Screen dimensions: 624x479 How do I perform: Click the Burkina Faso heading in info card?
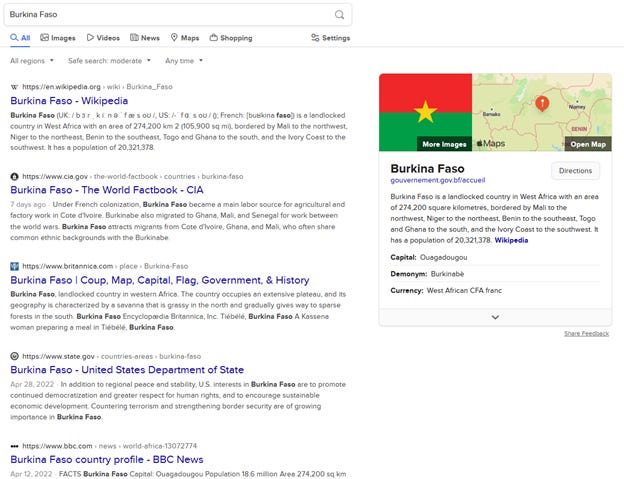[x=427, y=169]
